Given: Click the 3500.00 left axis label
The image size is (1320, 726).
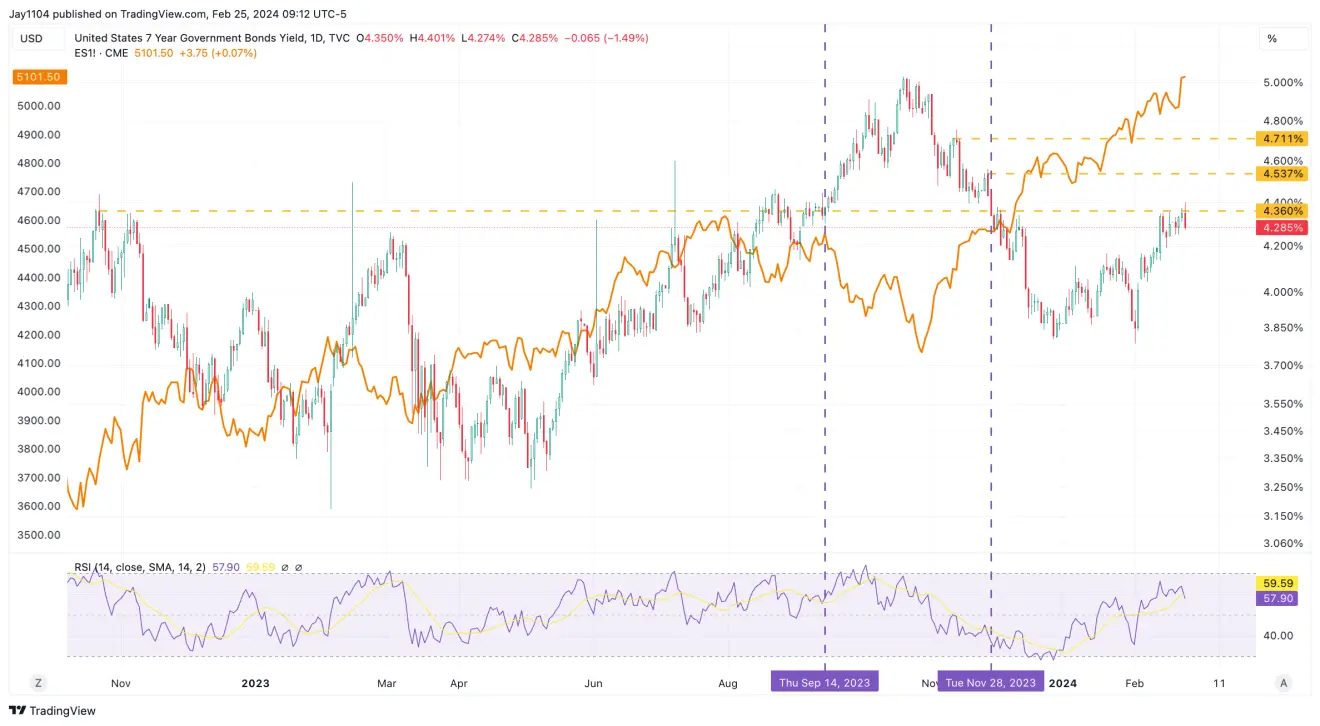Looking at the screenshot, I should (40, 535).
